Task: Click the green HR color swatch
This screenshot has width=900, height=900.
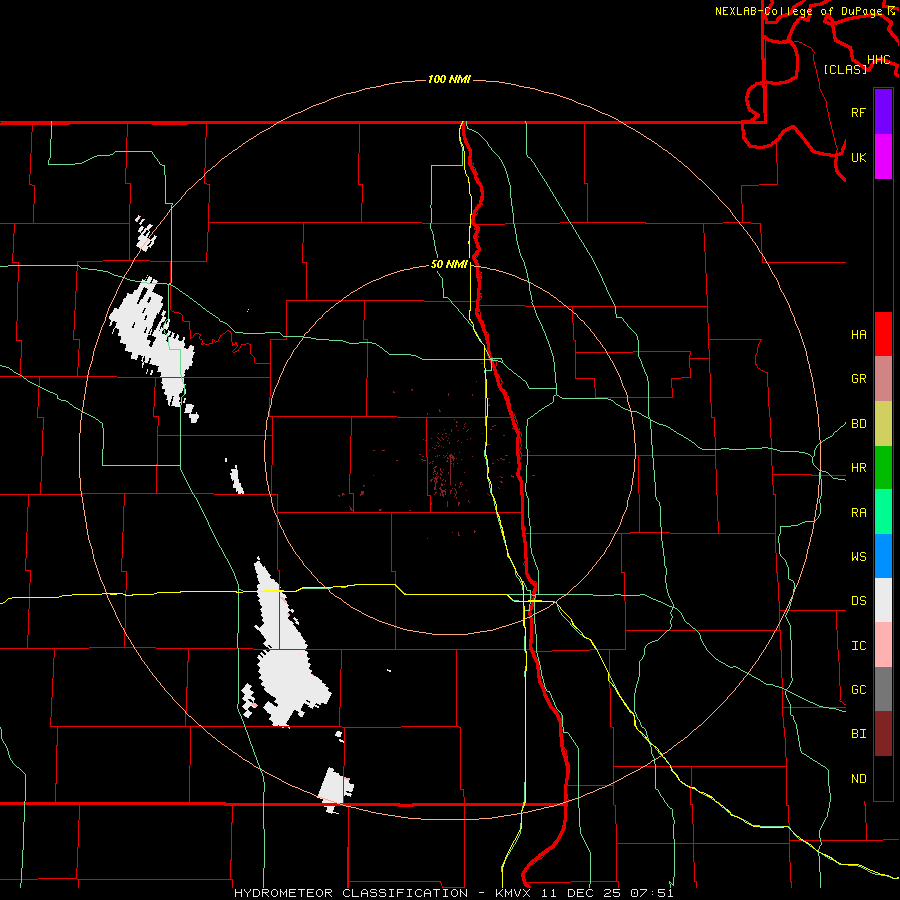Action: point(883,467)
